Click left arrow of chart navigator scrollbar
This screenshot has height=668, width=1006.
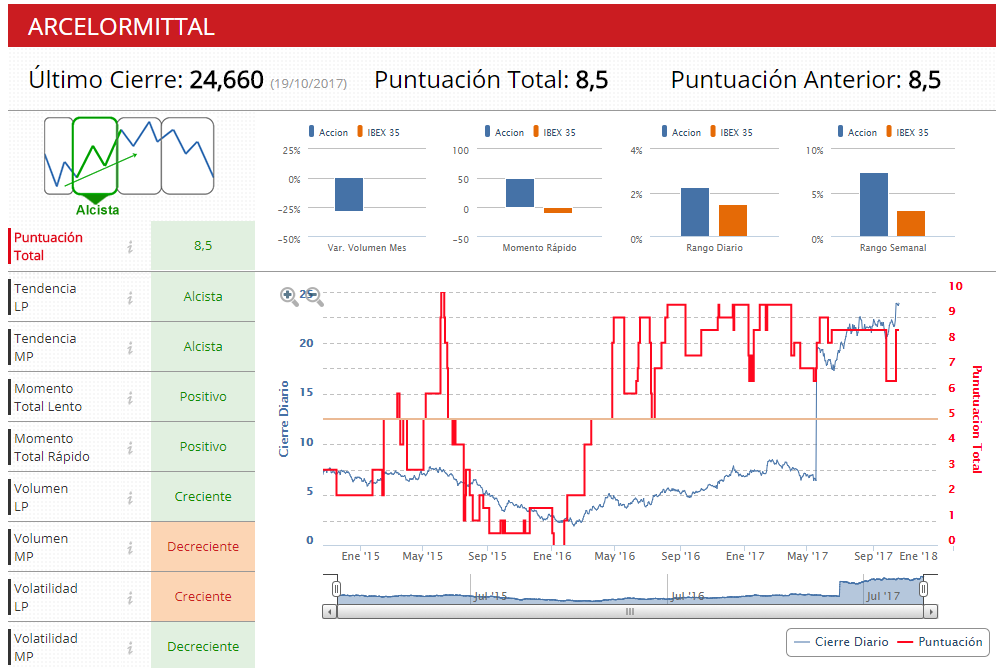click(330, 612)
